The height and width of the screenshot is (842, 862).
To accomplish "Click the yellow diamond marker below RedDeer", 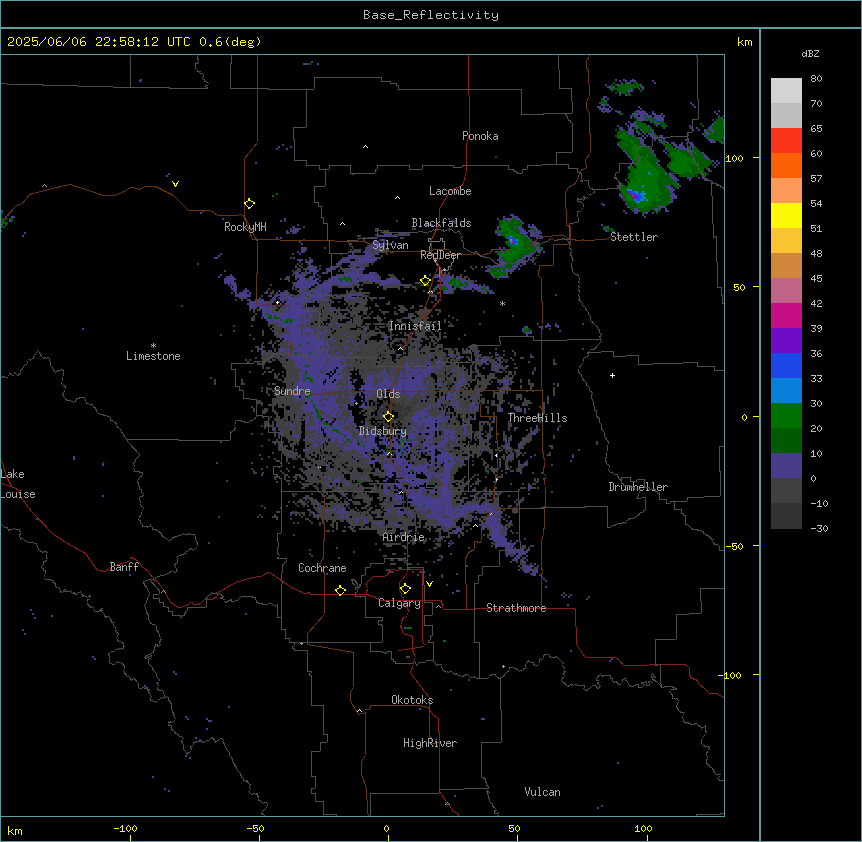I will point(425,281).
